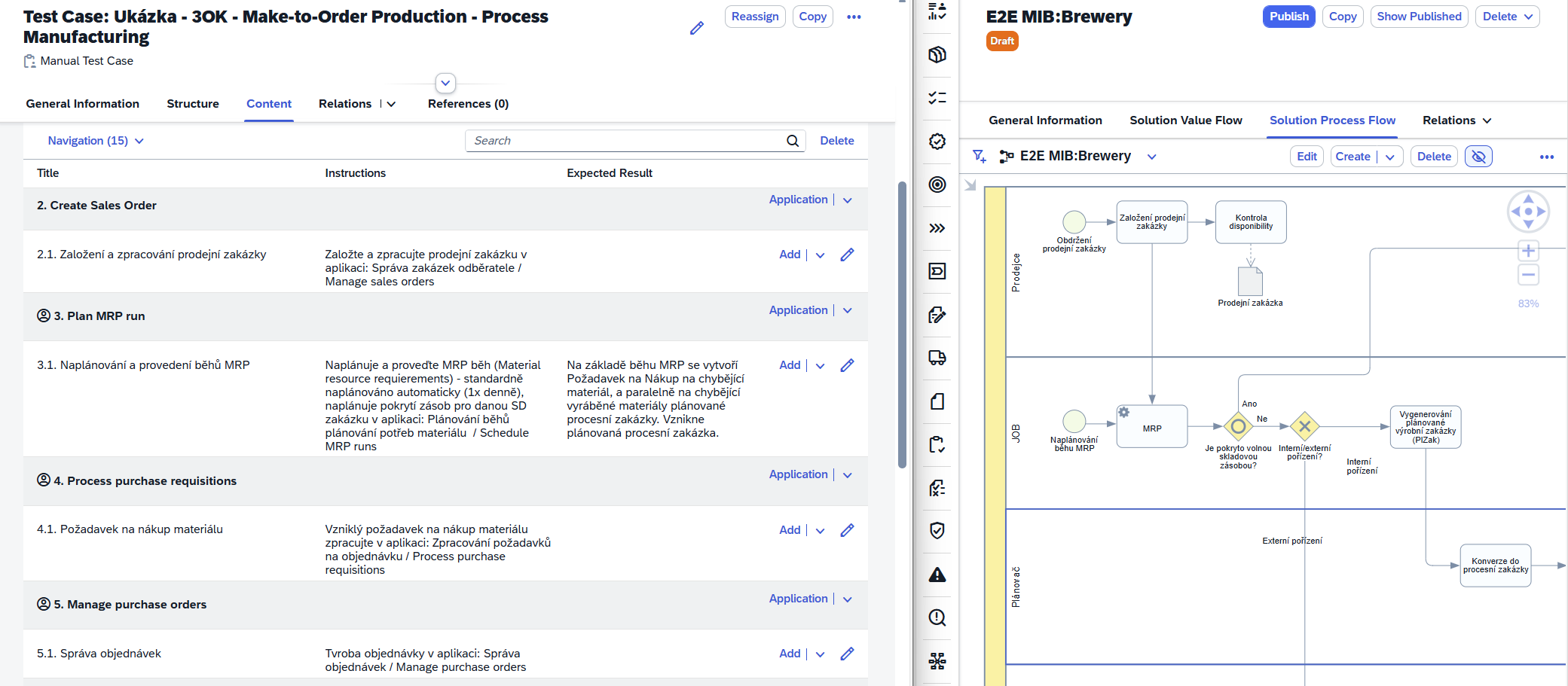Screen dimensions: 1568x686
Task: Toggle the hidden-eye visibility button in diagram toolbar
Action: click(x=1478, y=157)
